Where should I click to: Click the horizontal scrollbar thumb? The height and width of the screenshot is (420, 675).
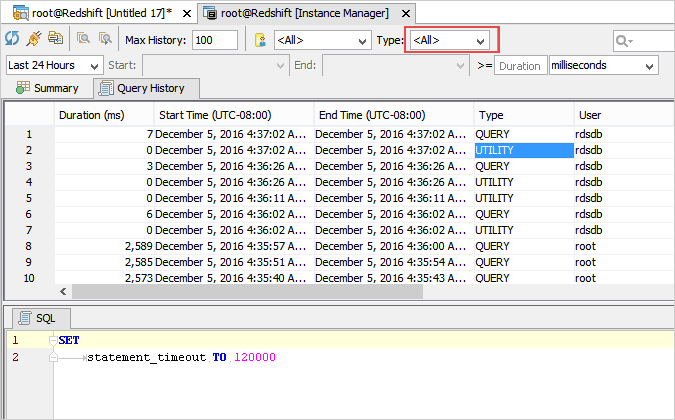coord(247,292)
